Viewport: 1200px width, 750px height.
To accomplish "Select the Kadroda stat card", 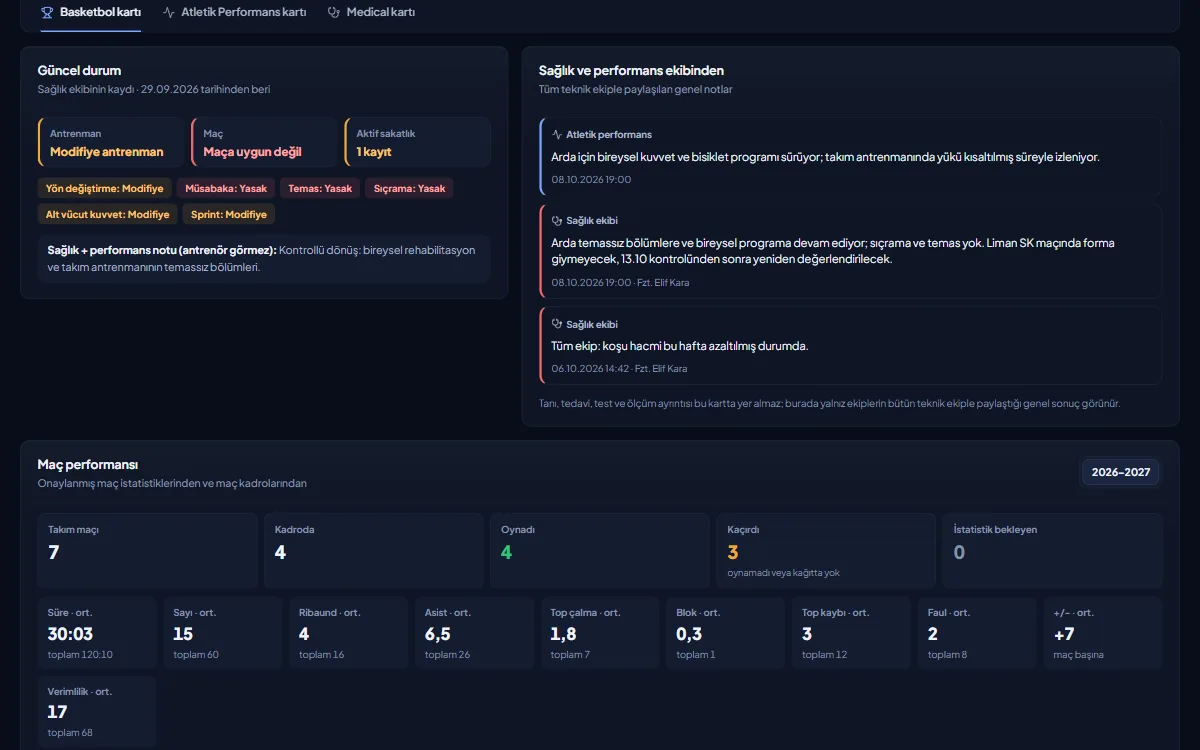I will (x=374, y=551).
